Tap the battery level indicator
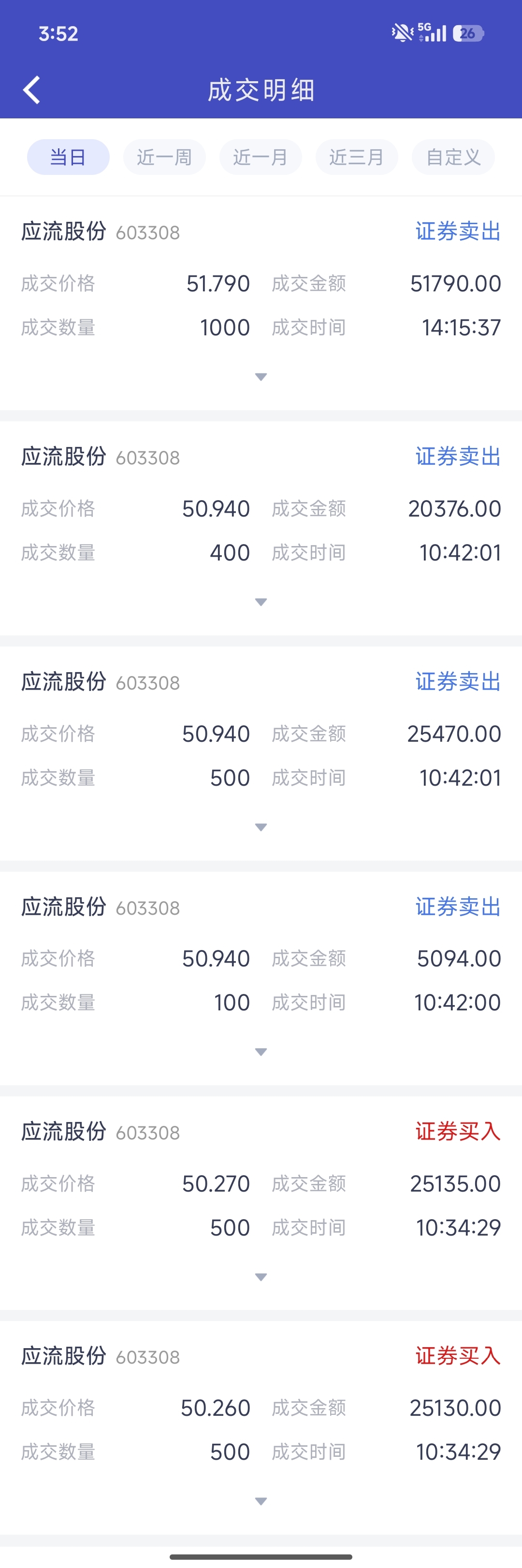Image resolution: width=522 pixels, height=1568 pixels. click(x=468, y=33)
